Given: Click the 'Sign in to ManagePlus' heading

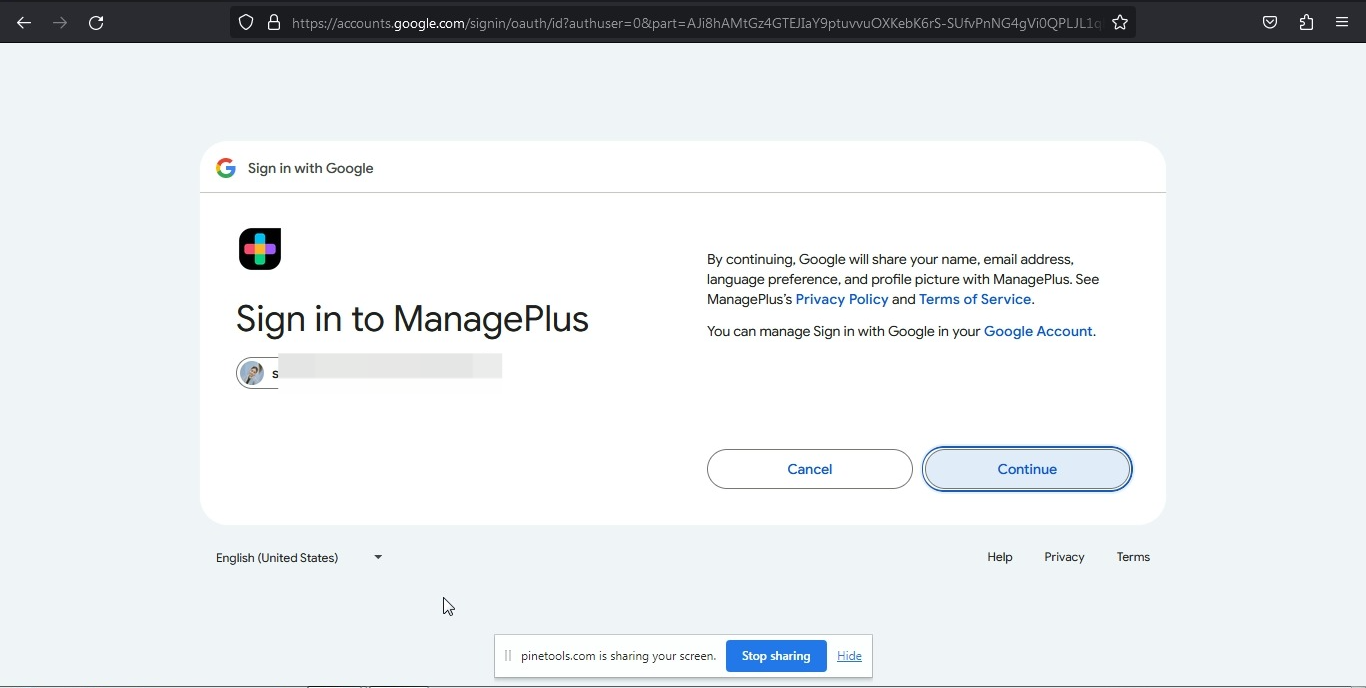Looking at the screenshot, I should (412, 319).
